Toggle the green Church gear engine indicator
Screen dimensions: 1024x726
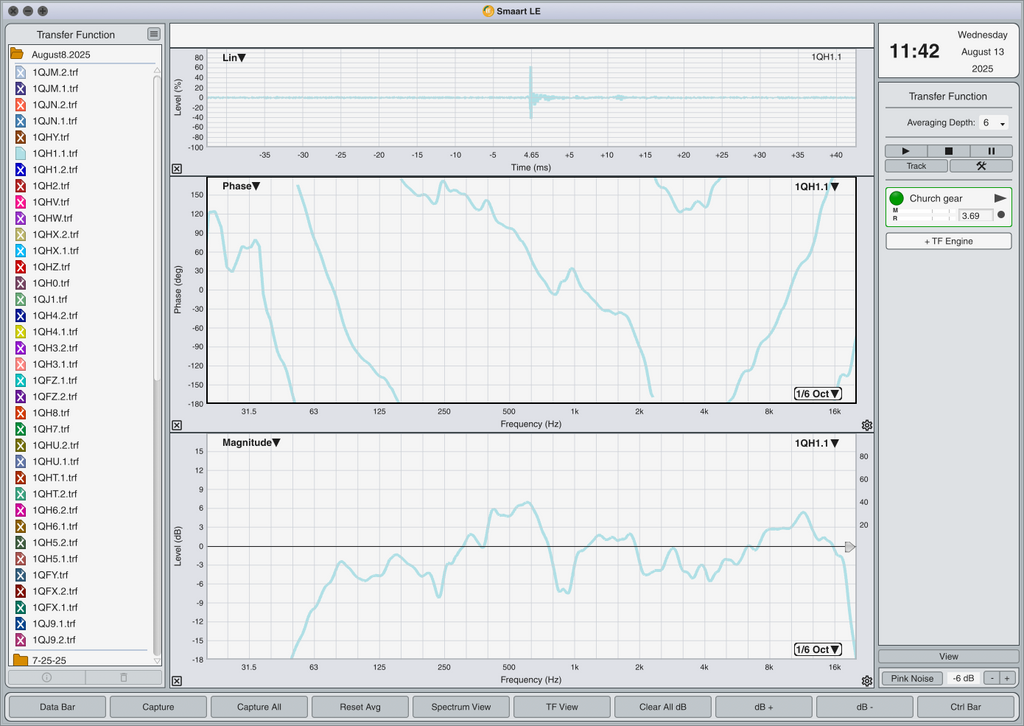pos(897,198)
